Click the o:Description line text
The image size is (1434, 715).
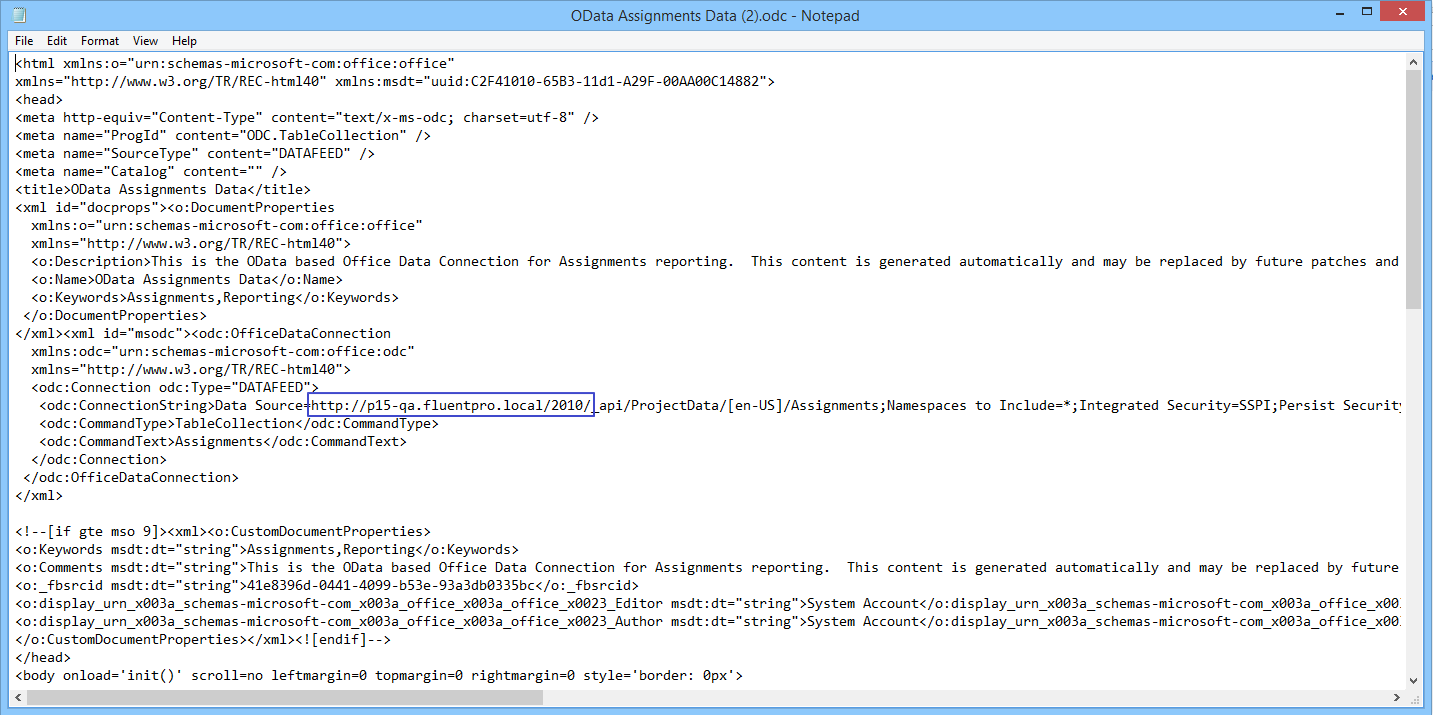click(715, 261)
